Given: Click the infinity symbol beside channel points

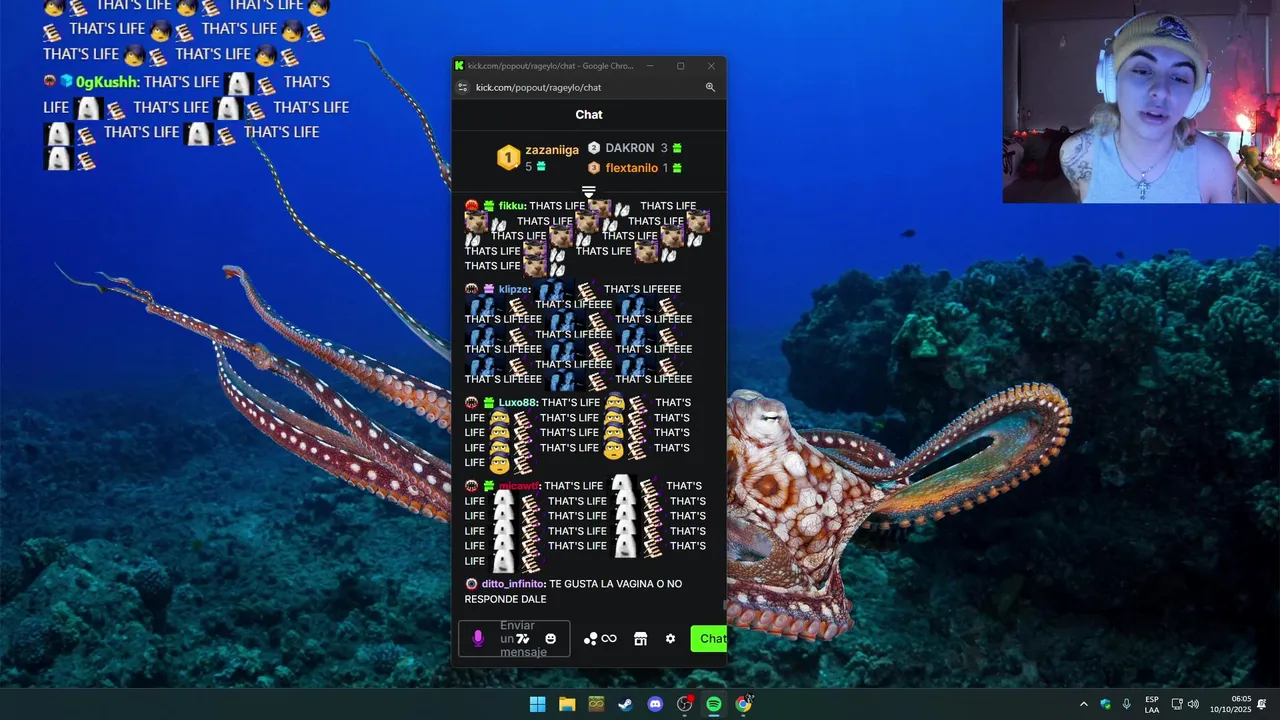Looking at the screenshot, I should click(x=609, y=639).
